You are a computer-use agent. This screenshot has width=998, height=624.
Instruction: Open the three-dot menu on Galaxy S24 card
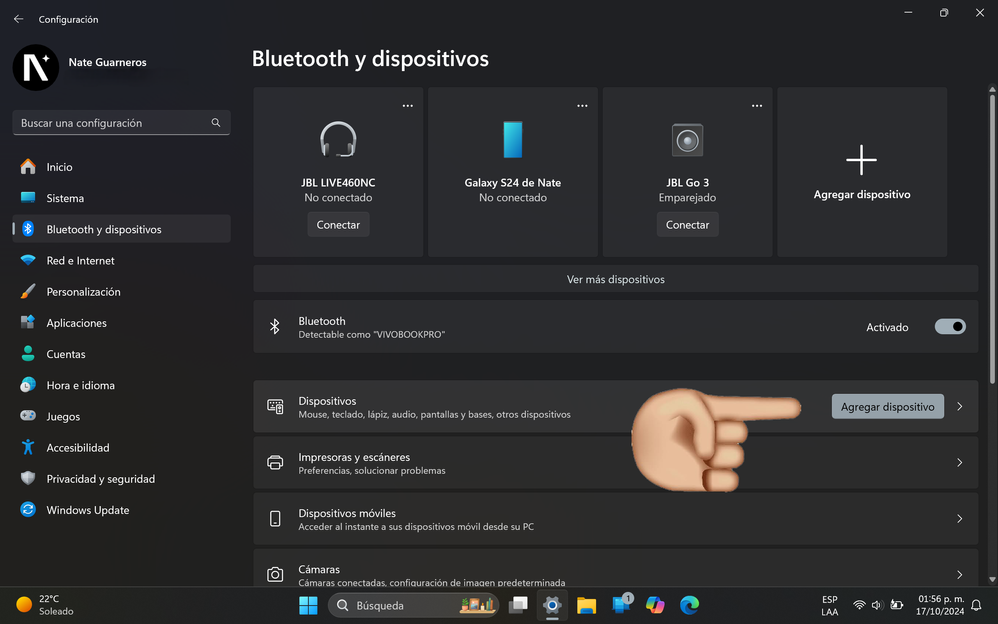coord(582,106)
